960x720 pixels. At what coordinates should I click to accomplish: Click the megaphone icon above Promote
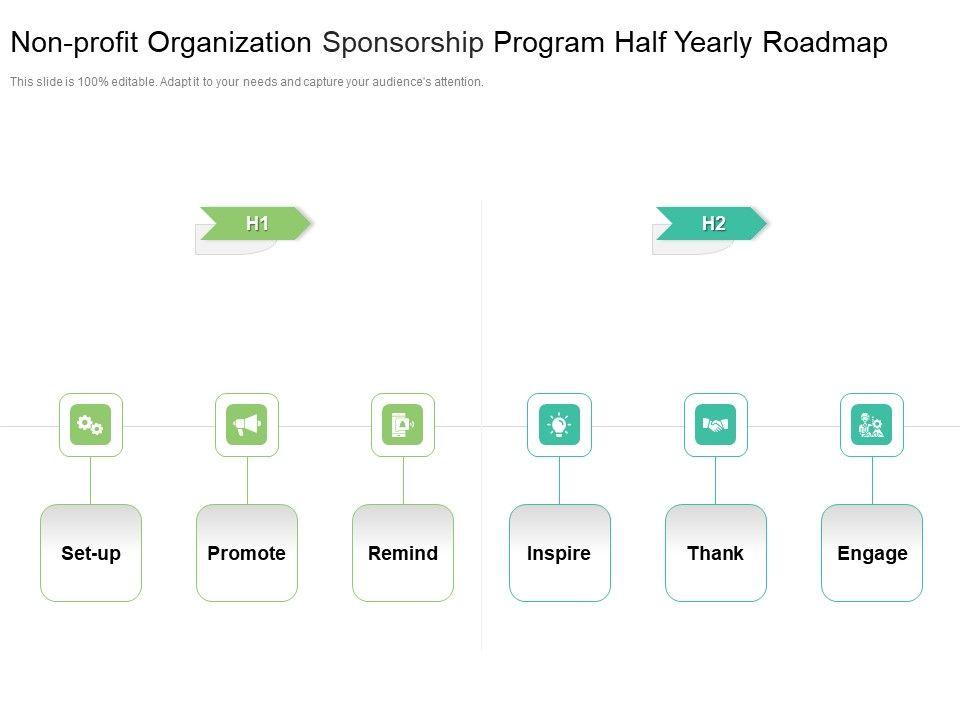pyautogui.click(x=247, y=425)
